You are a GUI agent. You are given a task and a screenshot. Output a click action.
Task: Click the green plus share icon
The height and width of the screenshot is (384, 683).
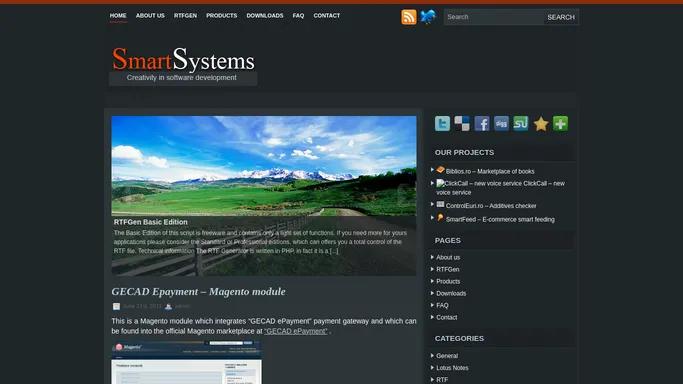click(561, 124)
